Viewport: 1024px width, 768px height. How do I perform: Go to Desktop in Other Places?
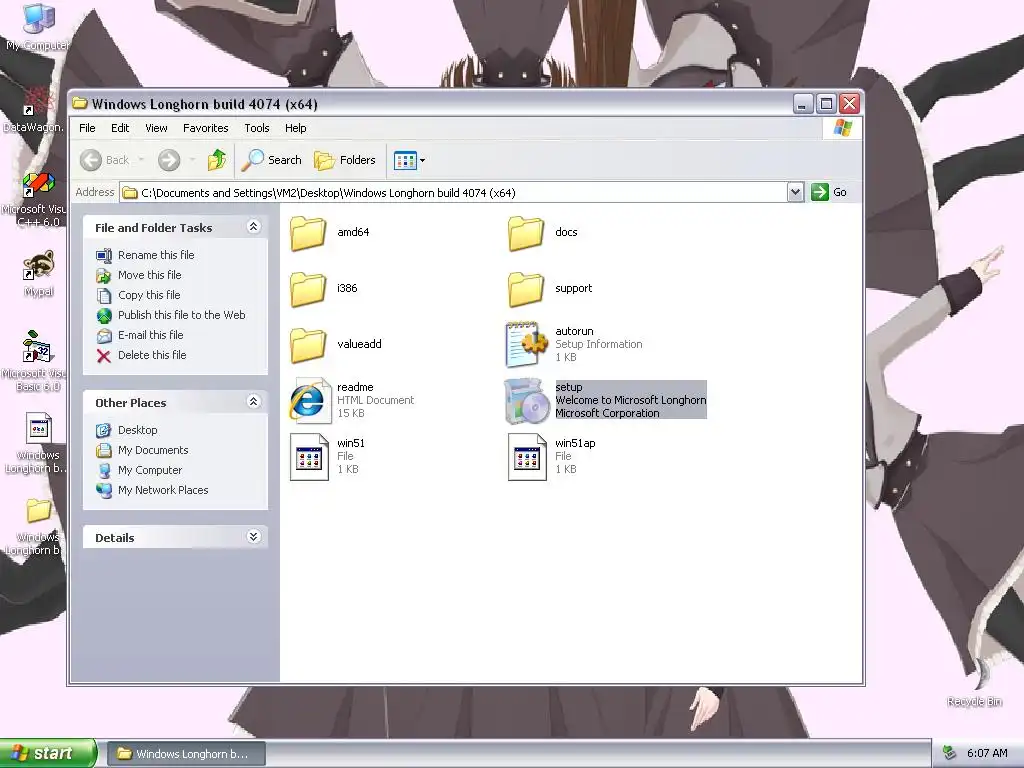(127, 430)
